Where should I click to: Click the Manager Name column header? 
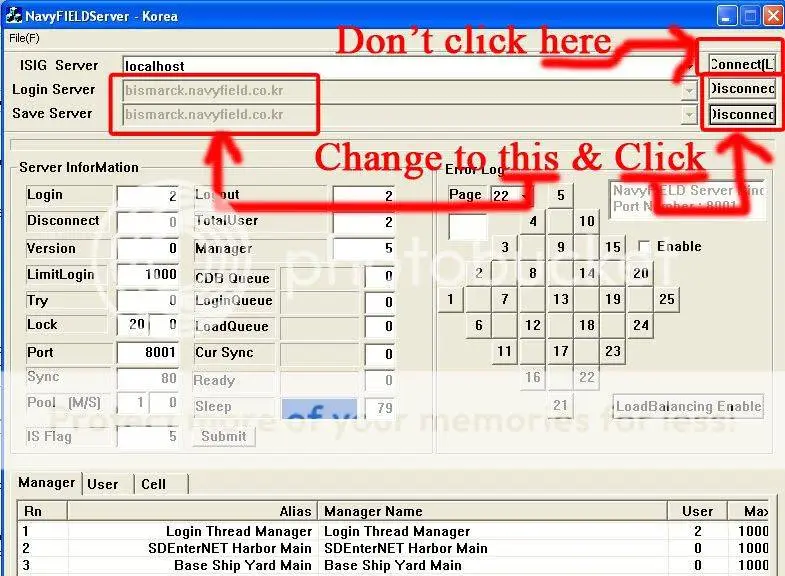(493, 511)
